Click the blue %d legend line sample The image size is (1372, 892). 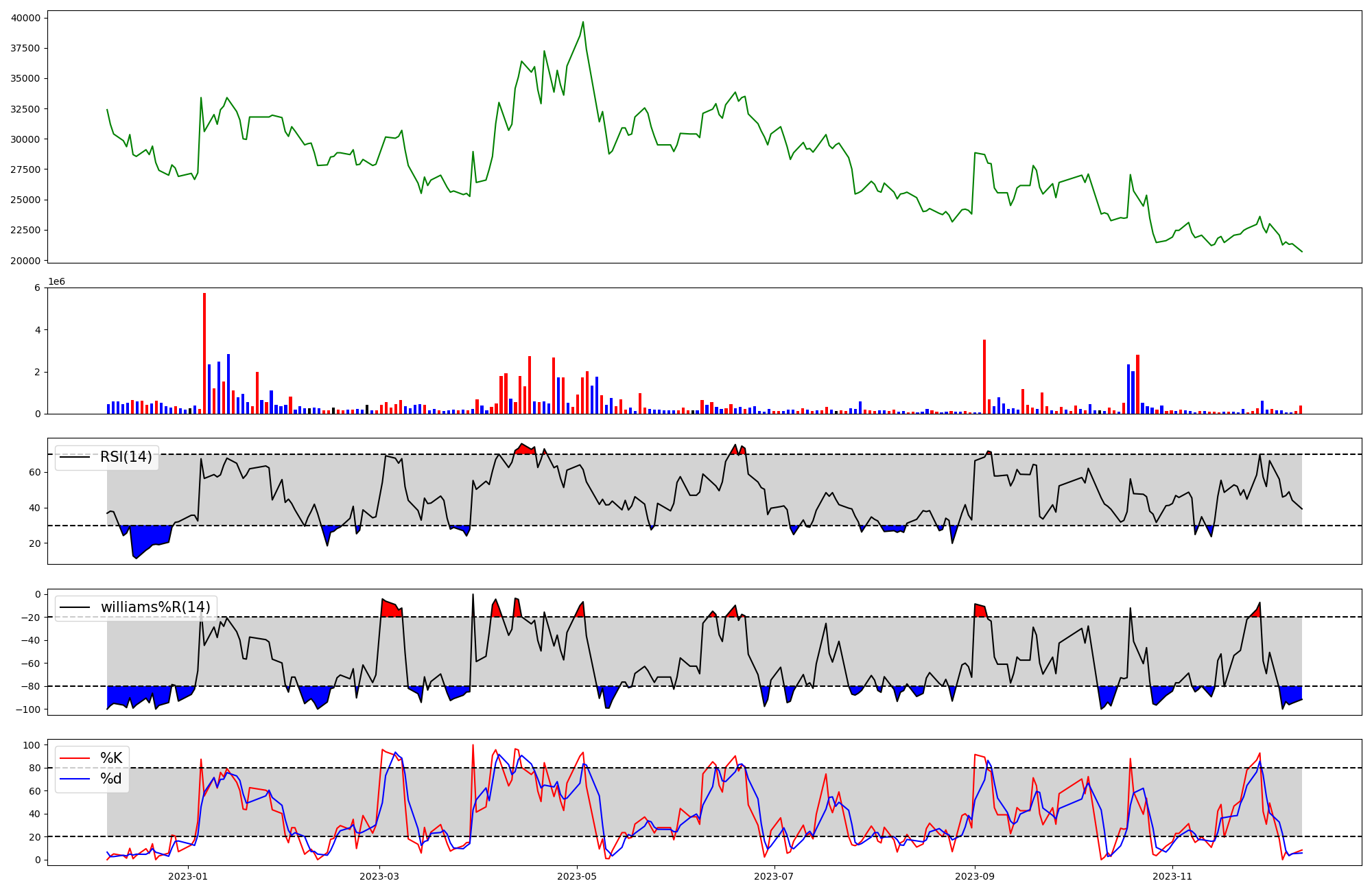coord(75,779)
